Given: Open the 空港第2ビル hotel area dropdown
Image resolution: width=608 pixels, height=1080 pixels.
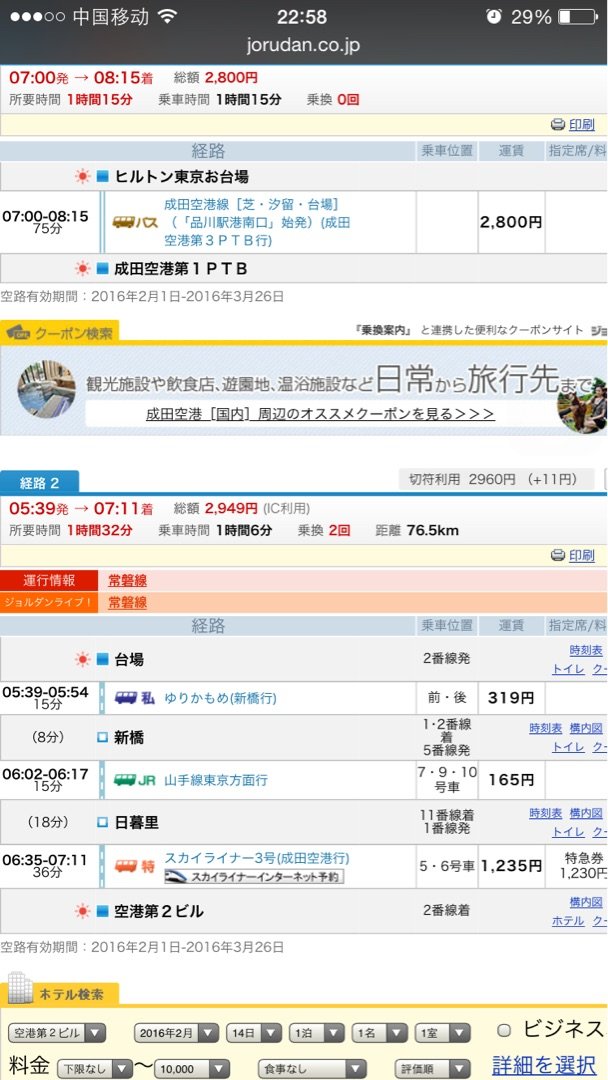Looking at the screenshot, I should pos(57,1032).
